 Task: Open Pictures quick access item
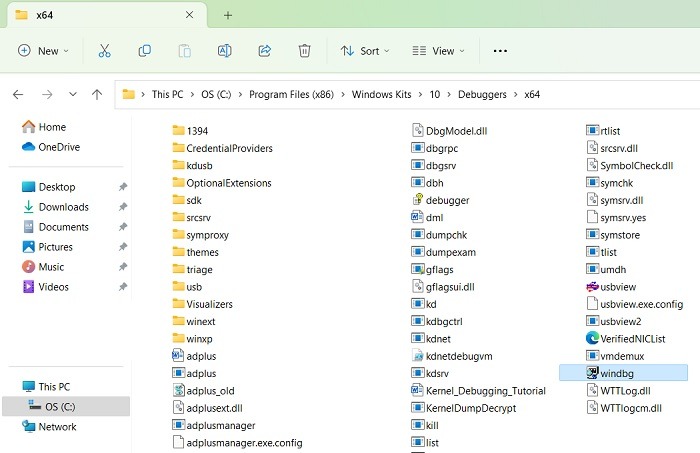[x=47, y=247]
